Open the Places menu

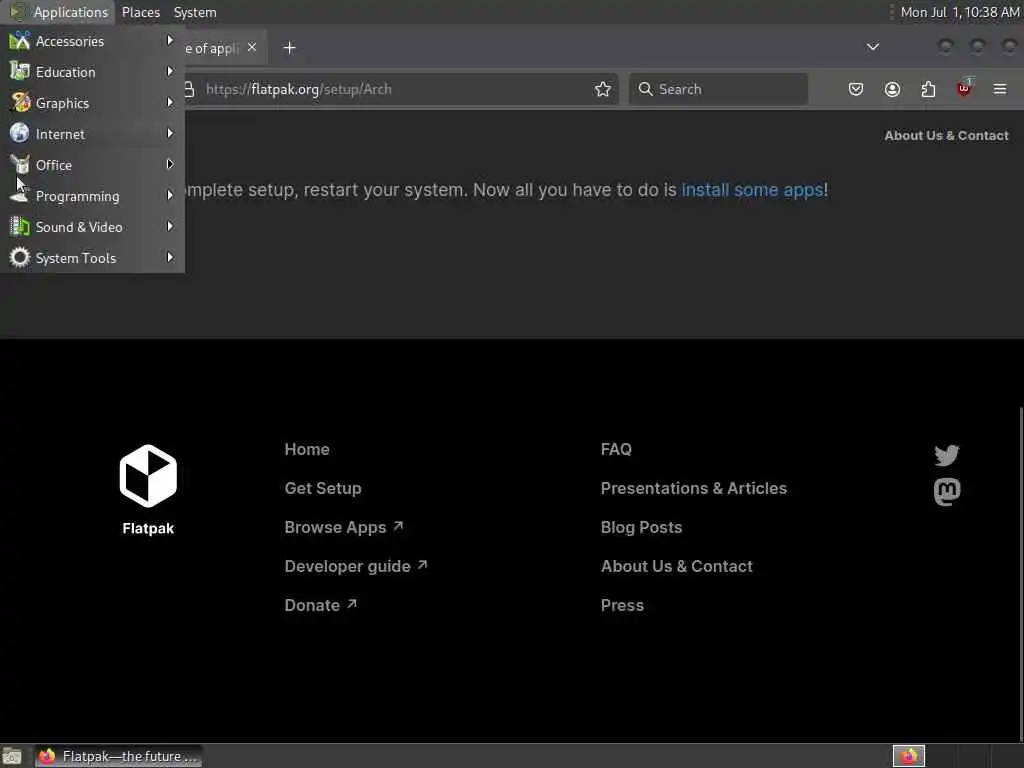point(141,12)
